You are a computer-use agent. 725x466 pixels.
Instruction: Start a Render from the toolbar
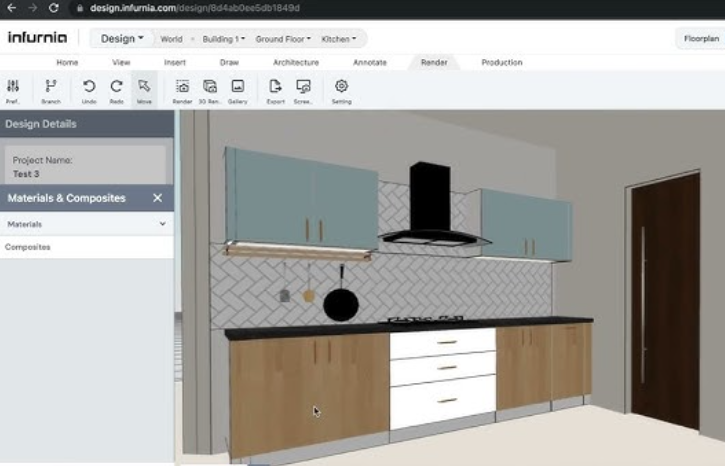[x=182, y=91]
